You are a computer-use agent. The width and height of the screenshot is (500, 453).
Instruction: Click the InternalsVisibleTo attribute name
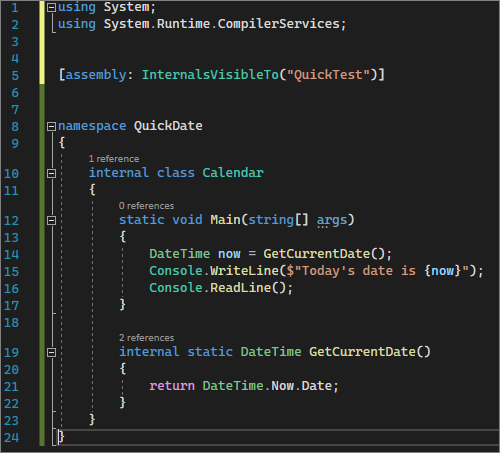point(210,75)
